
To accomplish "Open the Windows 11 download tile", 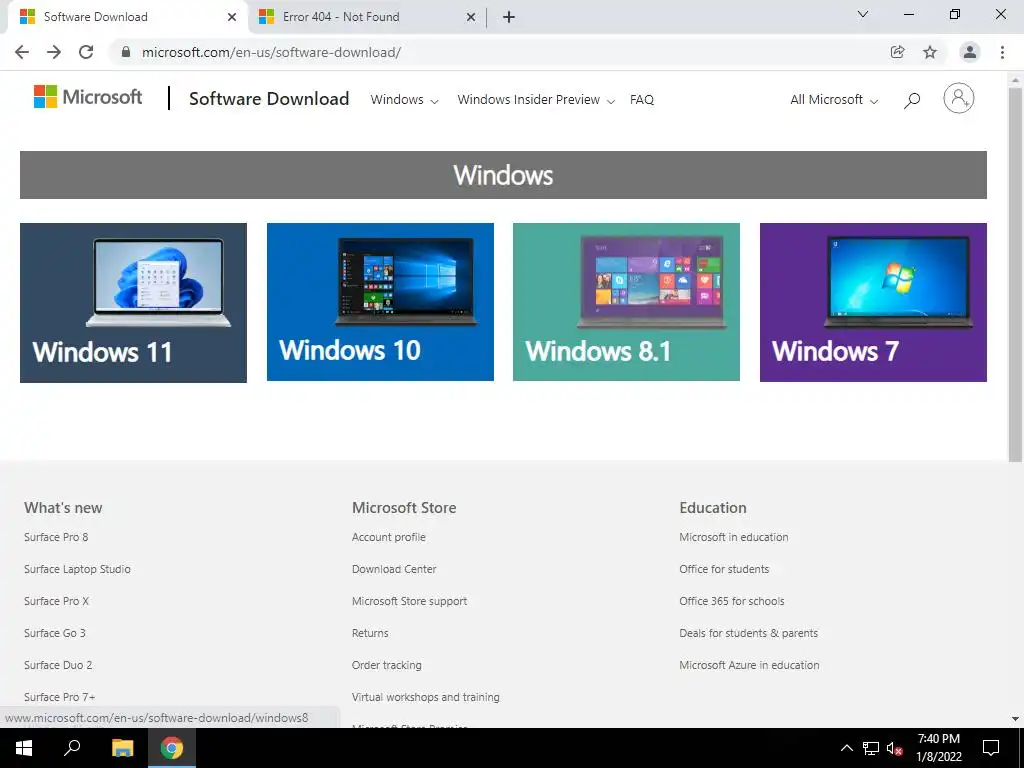I will point(133,303).
